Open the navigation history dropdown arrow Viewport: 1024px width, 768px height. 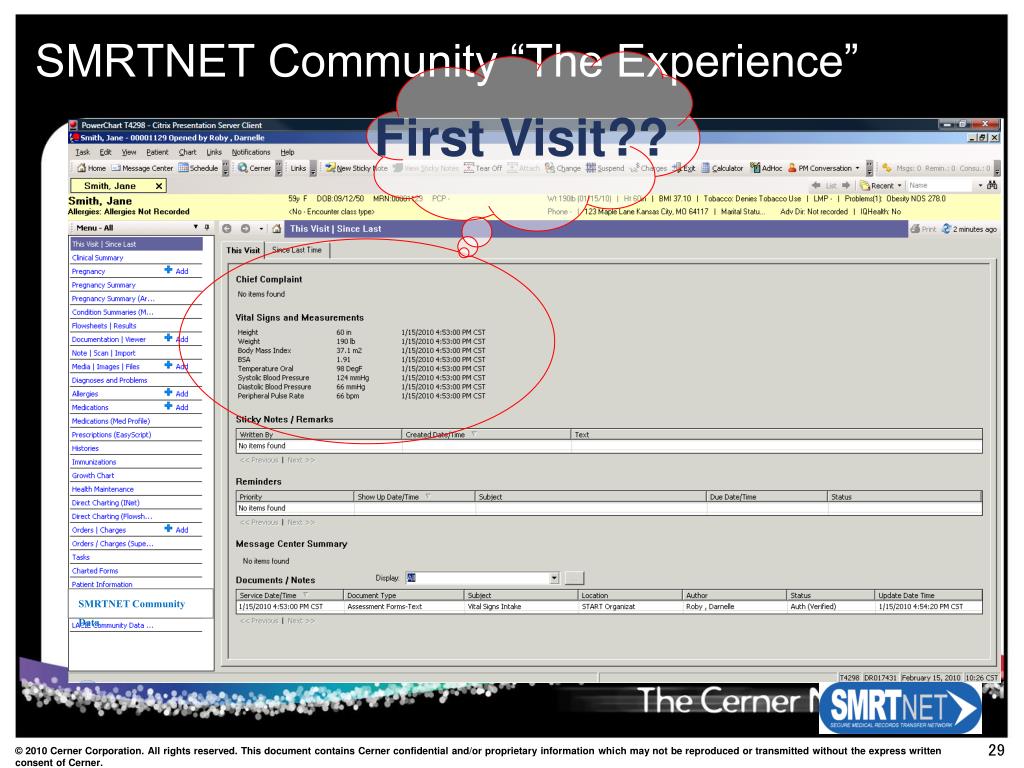(261, 229)
